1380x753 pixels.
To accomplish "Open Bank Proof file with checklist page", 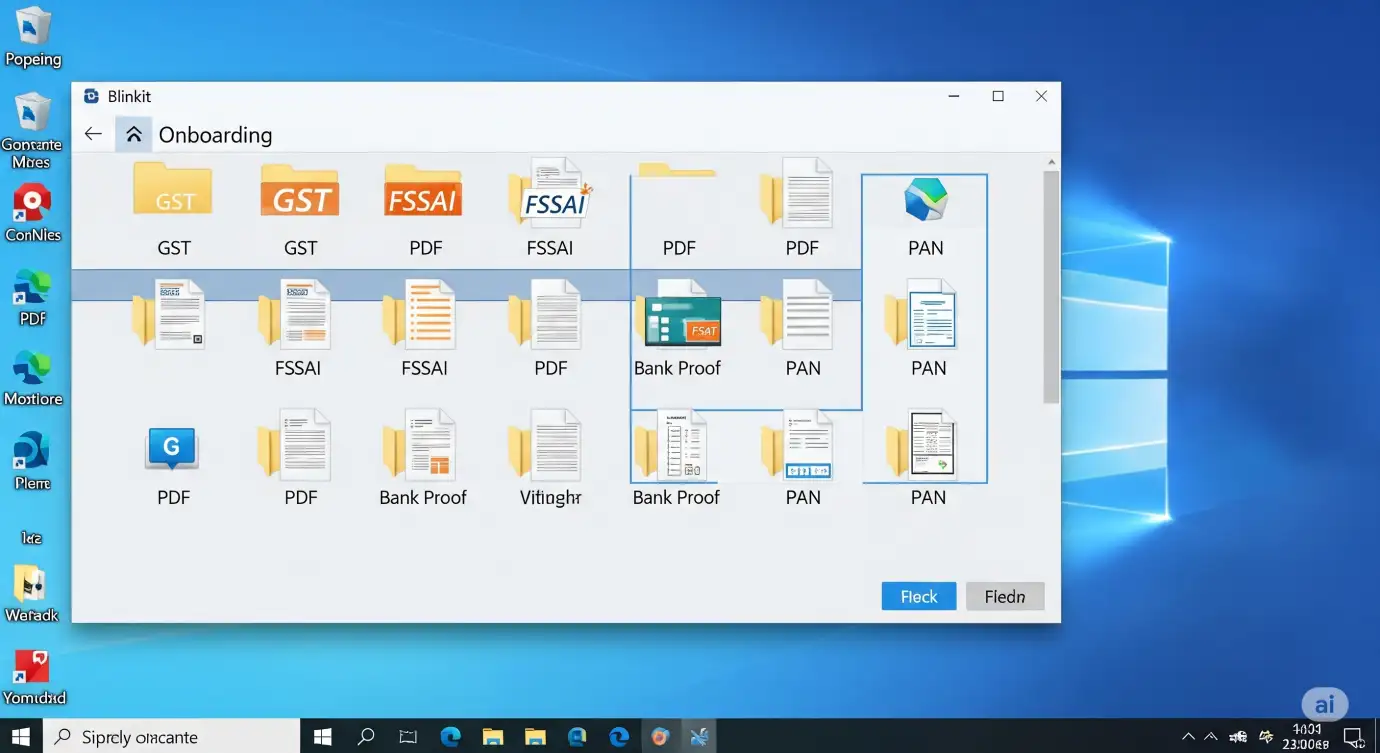I will pos(672,443).
